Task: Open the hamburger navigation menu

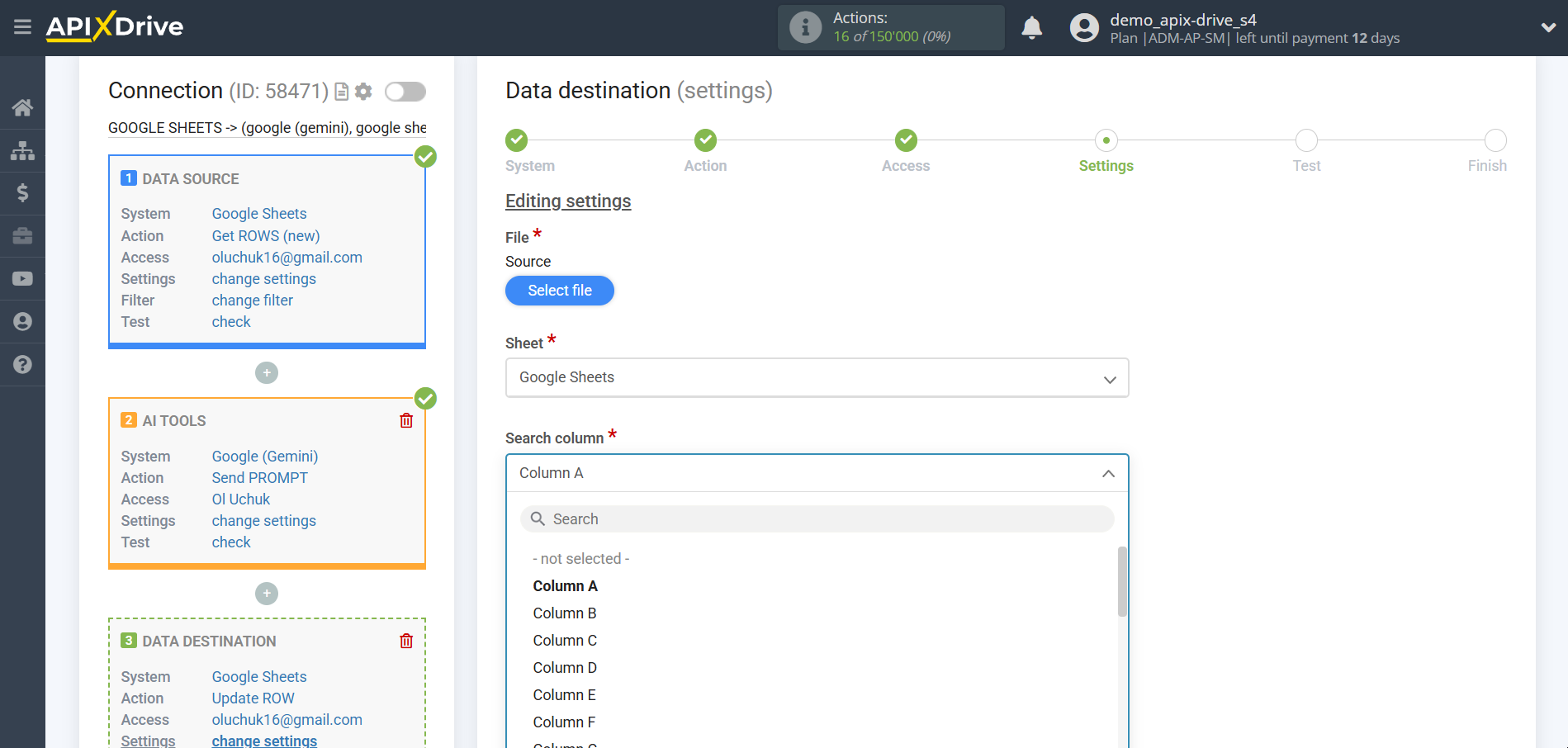Action: point(22,27)
